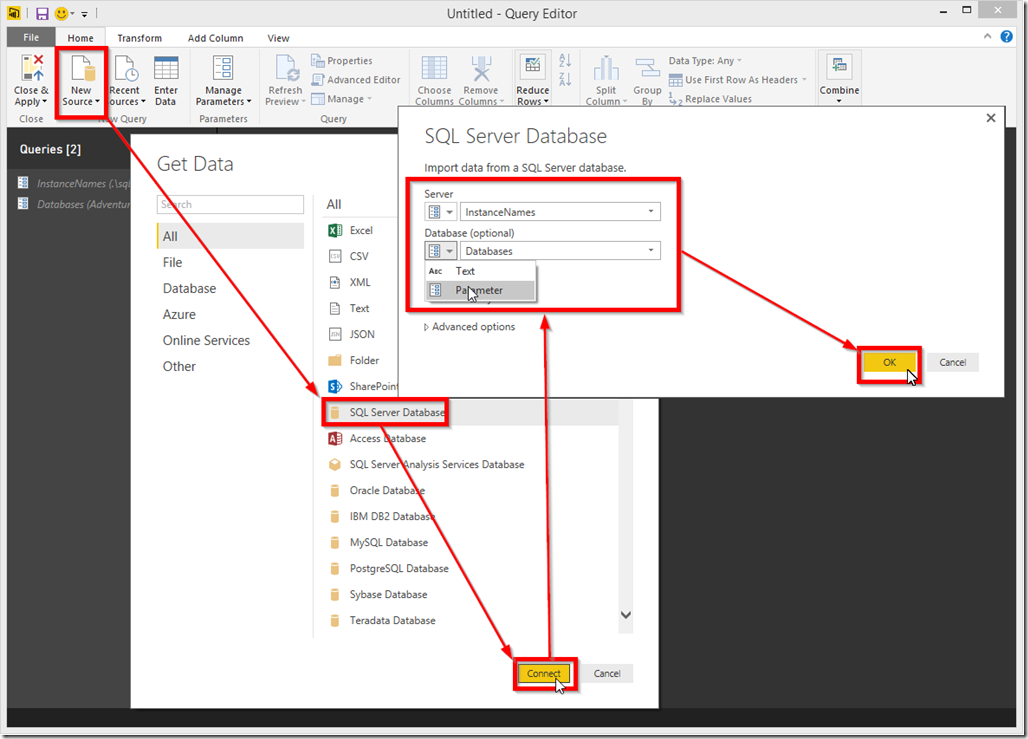Viewport: 1028px width, 739px height.
Task: Open the Server input type dropdown
Action: pos(441,212)
